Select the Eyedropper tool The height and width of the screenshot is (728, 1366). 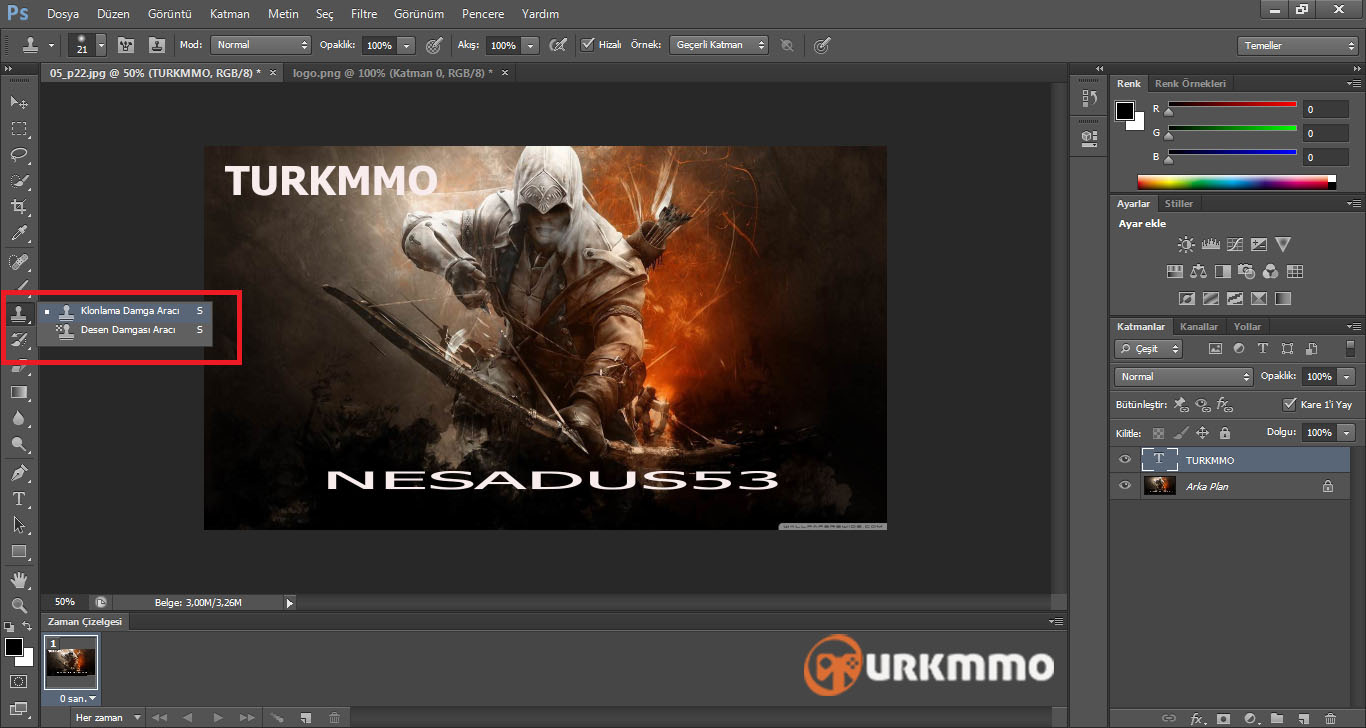click(x=19, y=234)
